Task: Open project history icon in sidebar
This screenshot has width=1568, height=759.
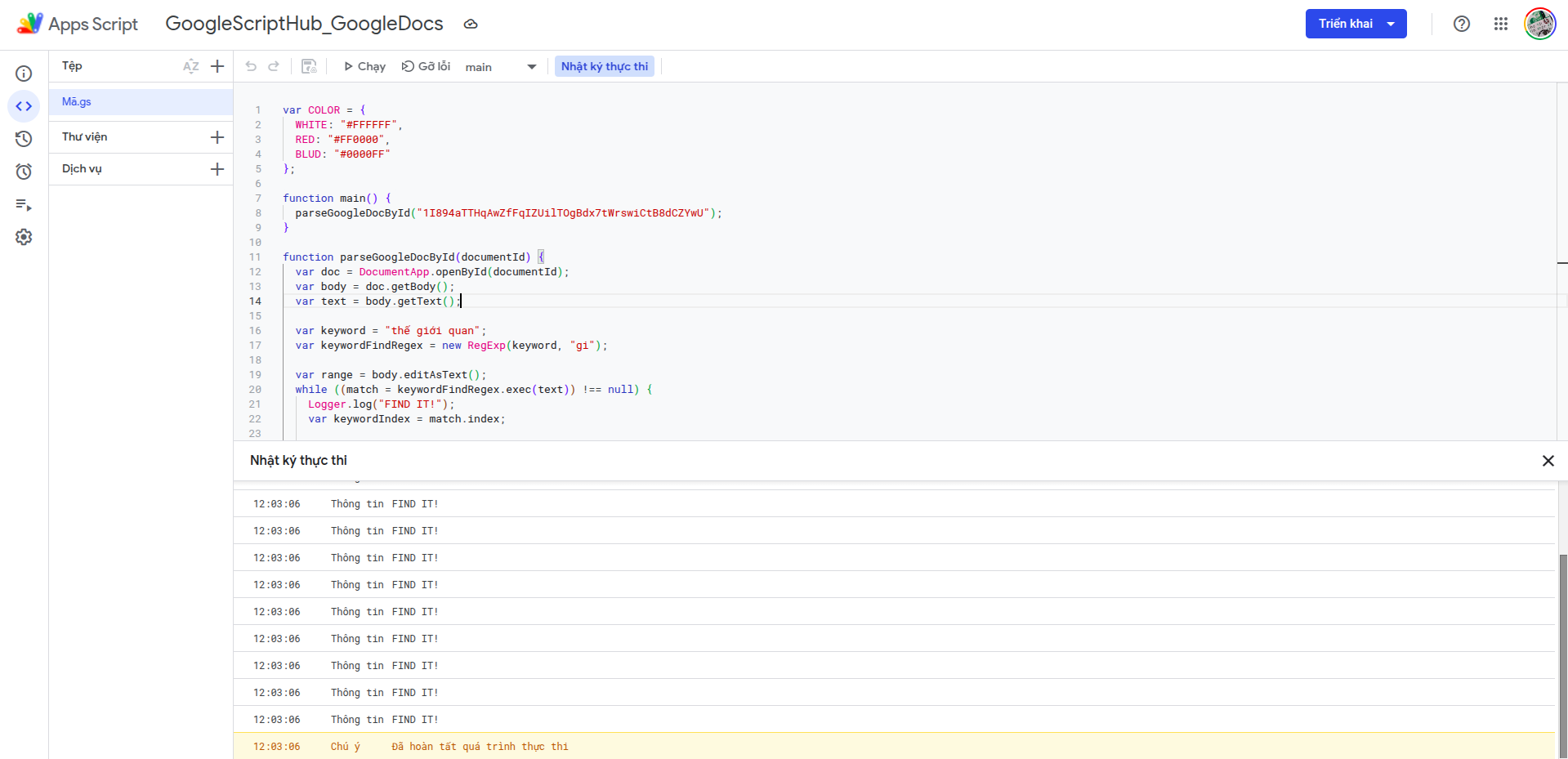Action: coord(24,139)
